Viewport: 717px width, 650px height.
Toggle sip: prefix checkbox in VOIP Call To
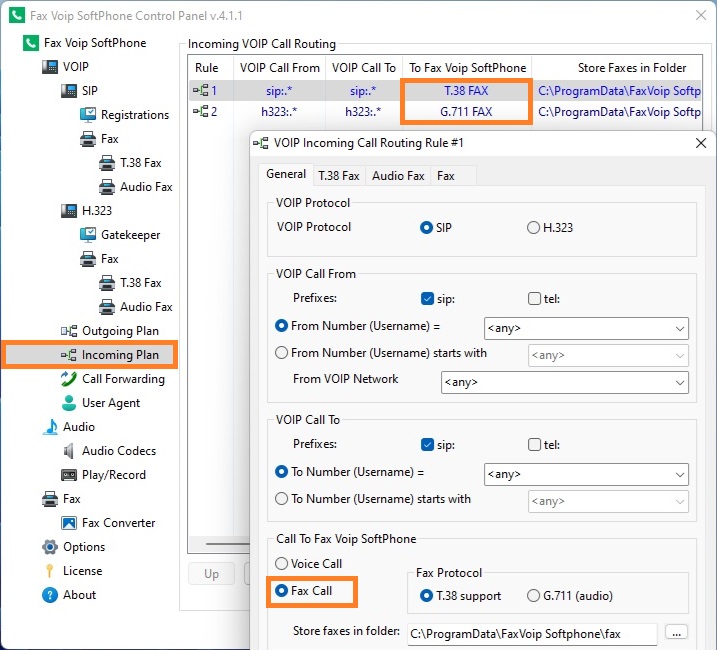(427, 445)
